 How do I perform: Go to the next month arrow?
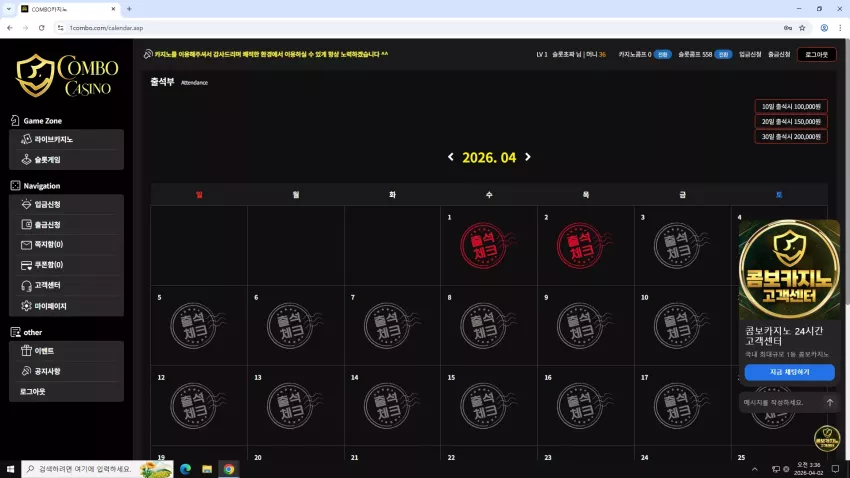click(527, 157)
